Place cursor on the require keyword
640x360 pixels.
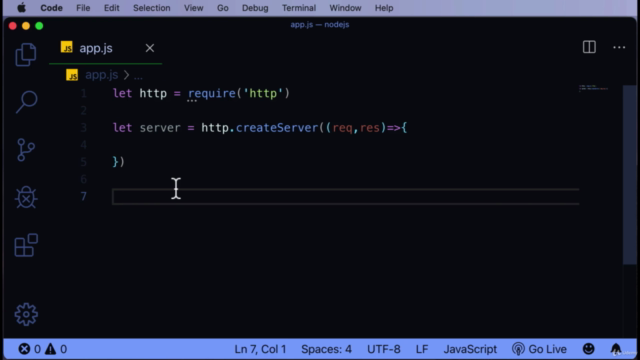(211, 93)
